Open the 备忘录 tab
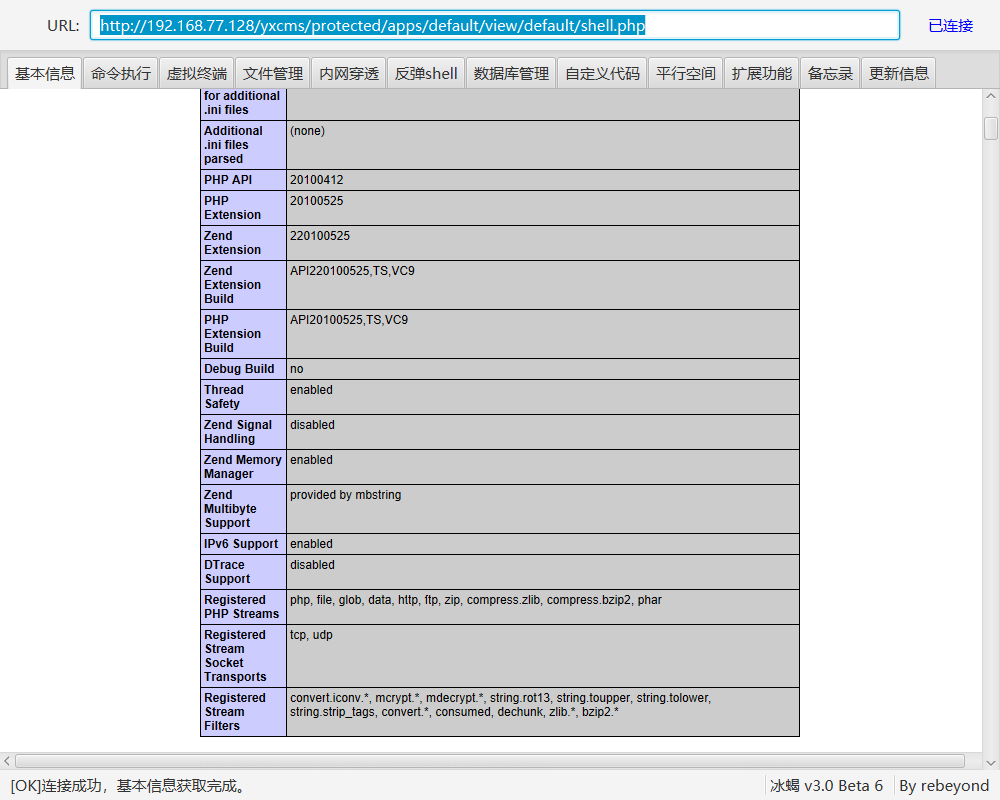 (830, 72)
